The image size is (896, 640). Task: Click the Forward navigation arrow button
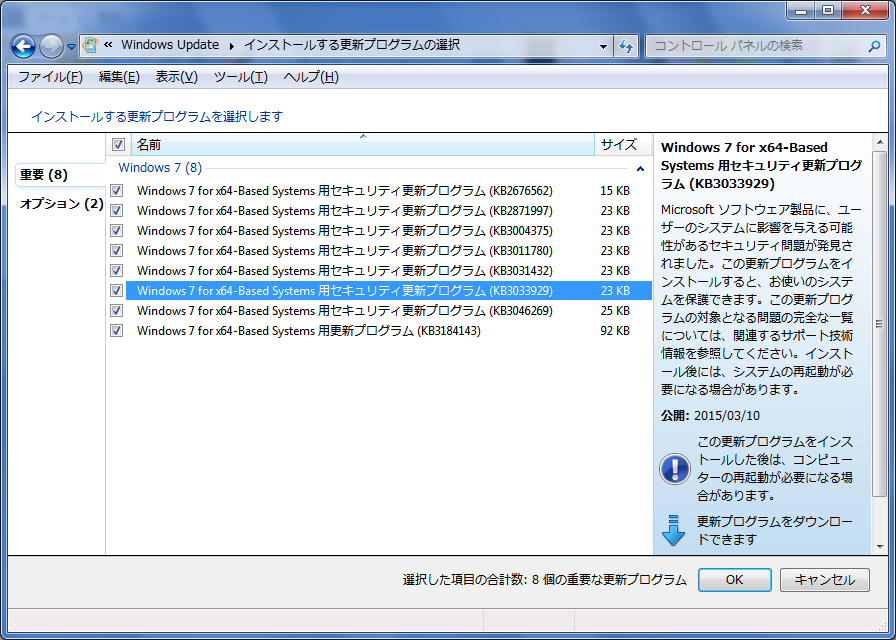tap(51, 46)
